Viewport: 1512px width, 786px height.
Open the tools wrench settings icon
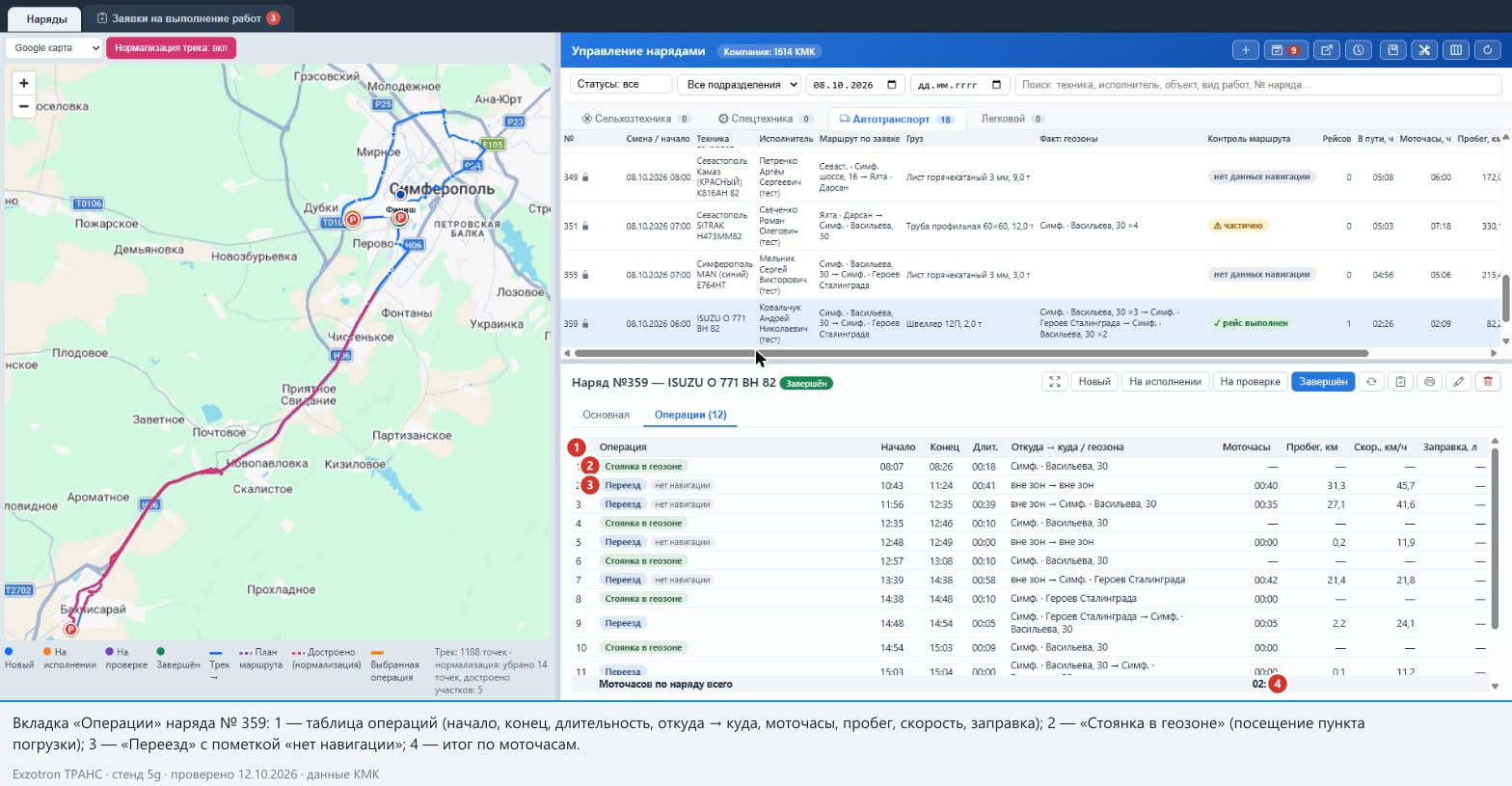click(1424, 50)
